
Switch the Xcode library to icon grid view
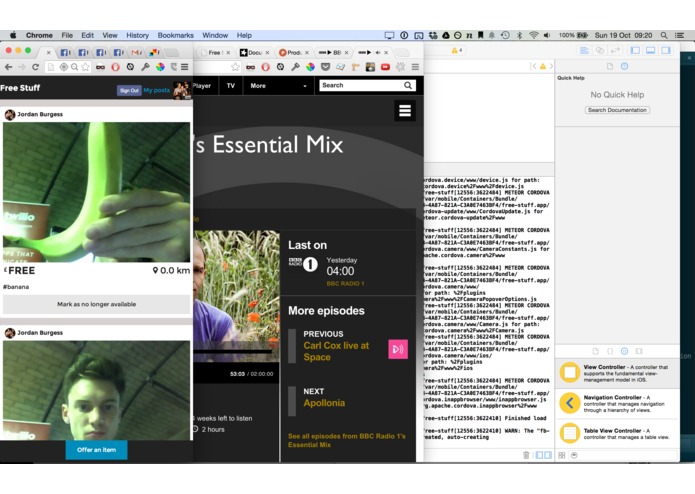click(x=562, y=455)
